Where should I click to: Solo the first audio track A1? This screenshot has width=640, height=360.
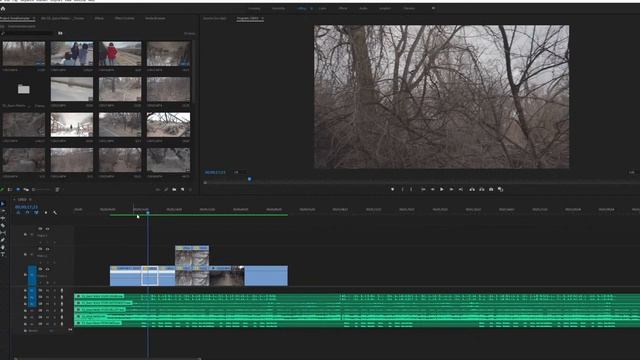pyautogui.click(x=54, y=291)
